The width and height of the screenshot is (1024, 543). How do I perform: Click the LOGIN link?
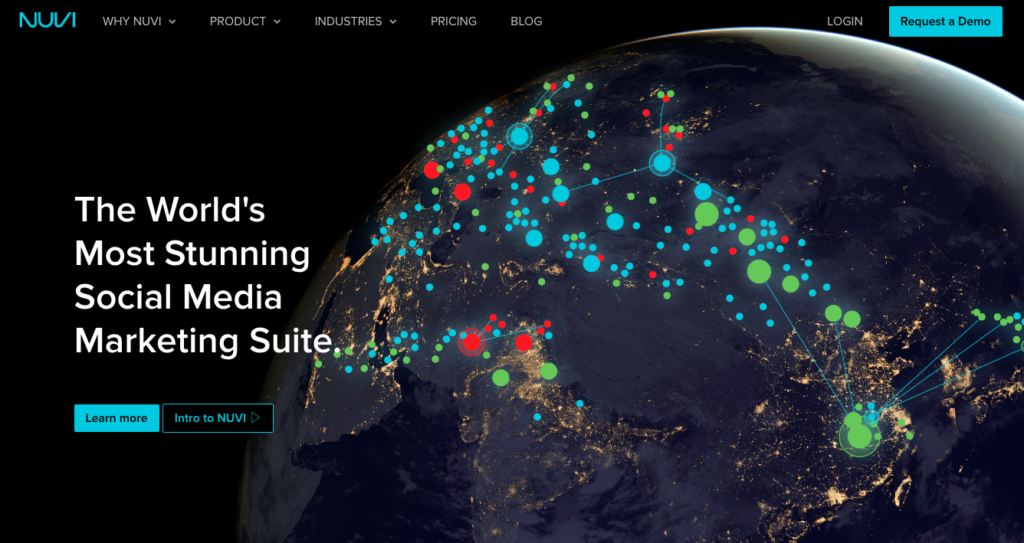(x=844, y=22)
